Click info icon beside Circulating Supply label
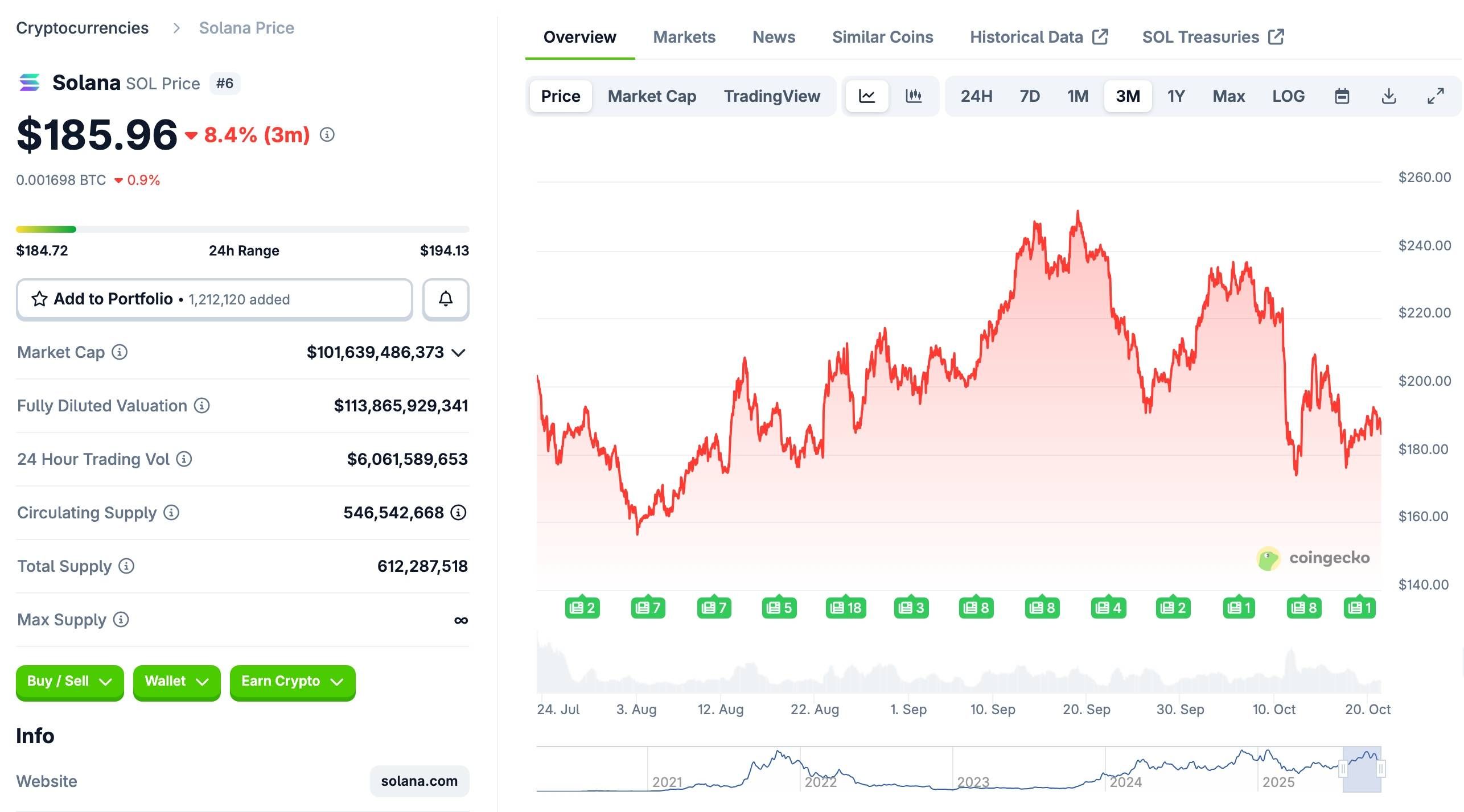 171,513
